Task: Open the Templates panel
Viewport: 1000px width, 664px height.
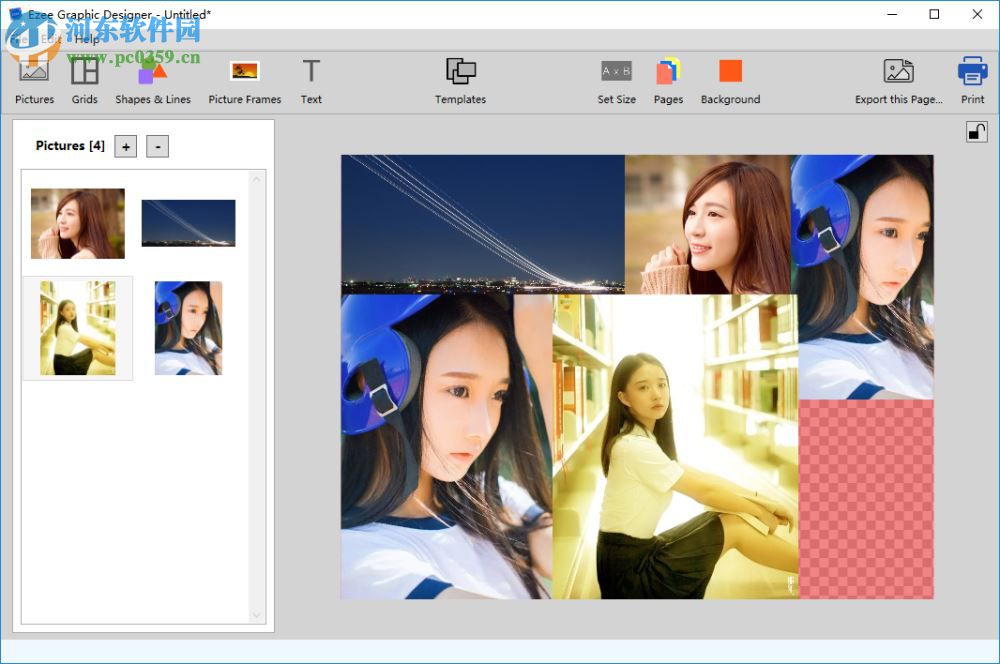Action: tap(460, 78)
